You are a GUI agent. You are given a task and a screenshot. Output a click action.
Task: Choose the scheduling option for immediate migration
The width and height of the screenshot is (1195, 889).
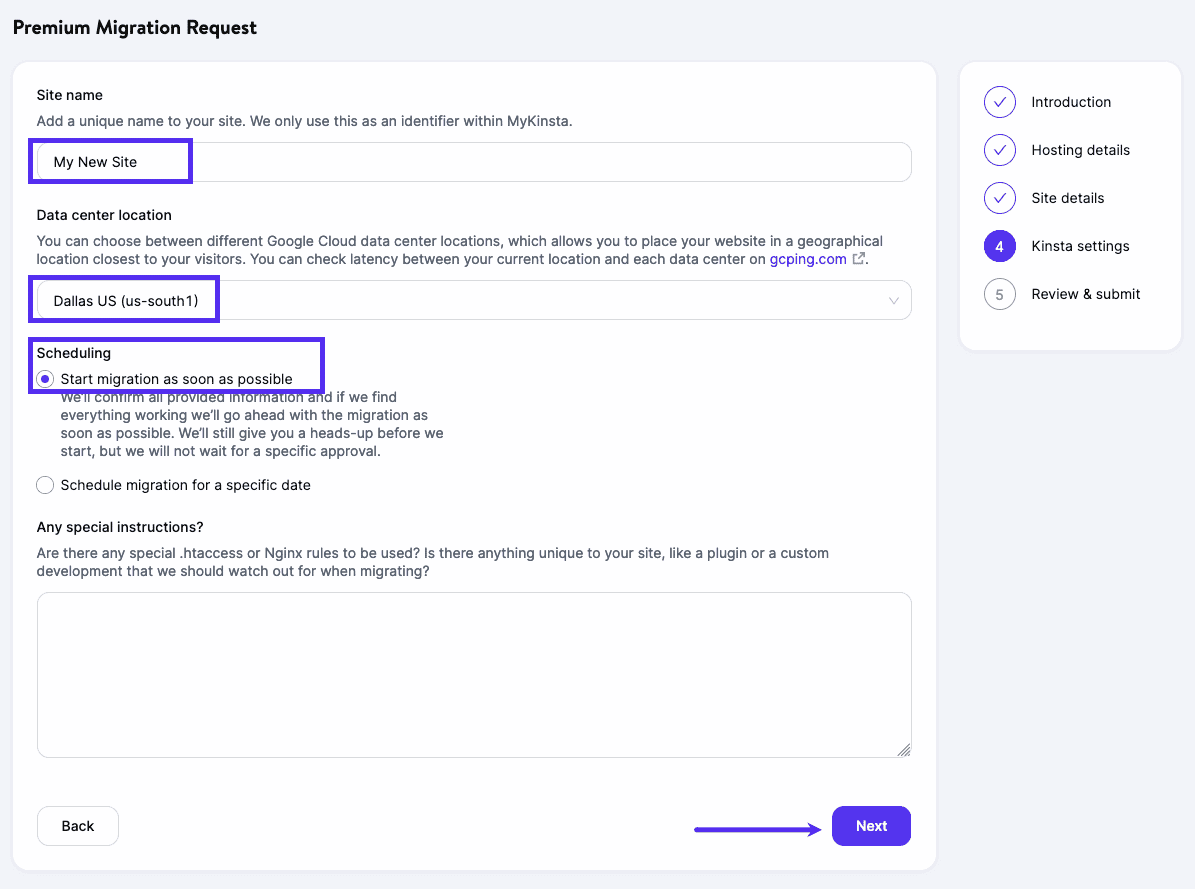point(45,378)
